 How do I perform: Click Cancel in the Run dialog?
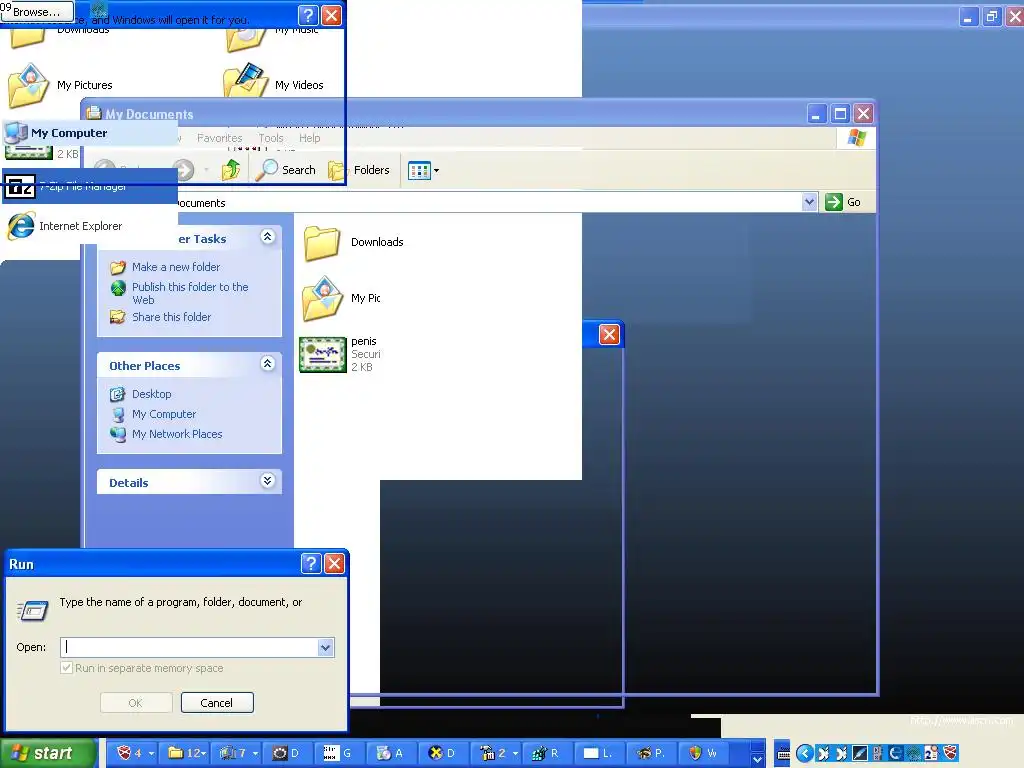click(x=217, y=703)
